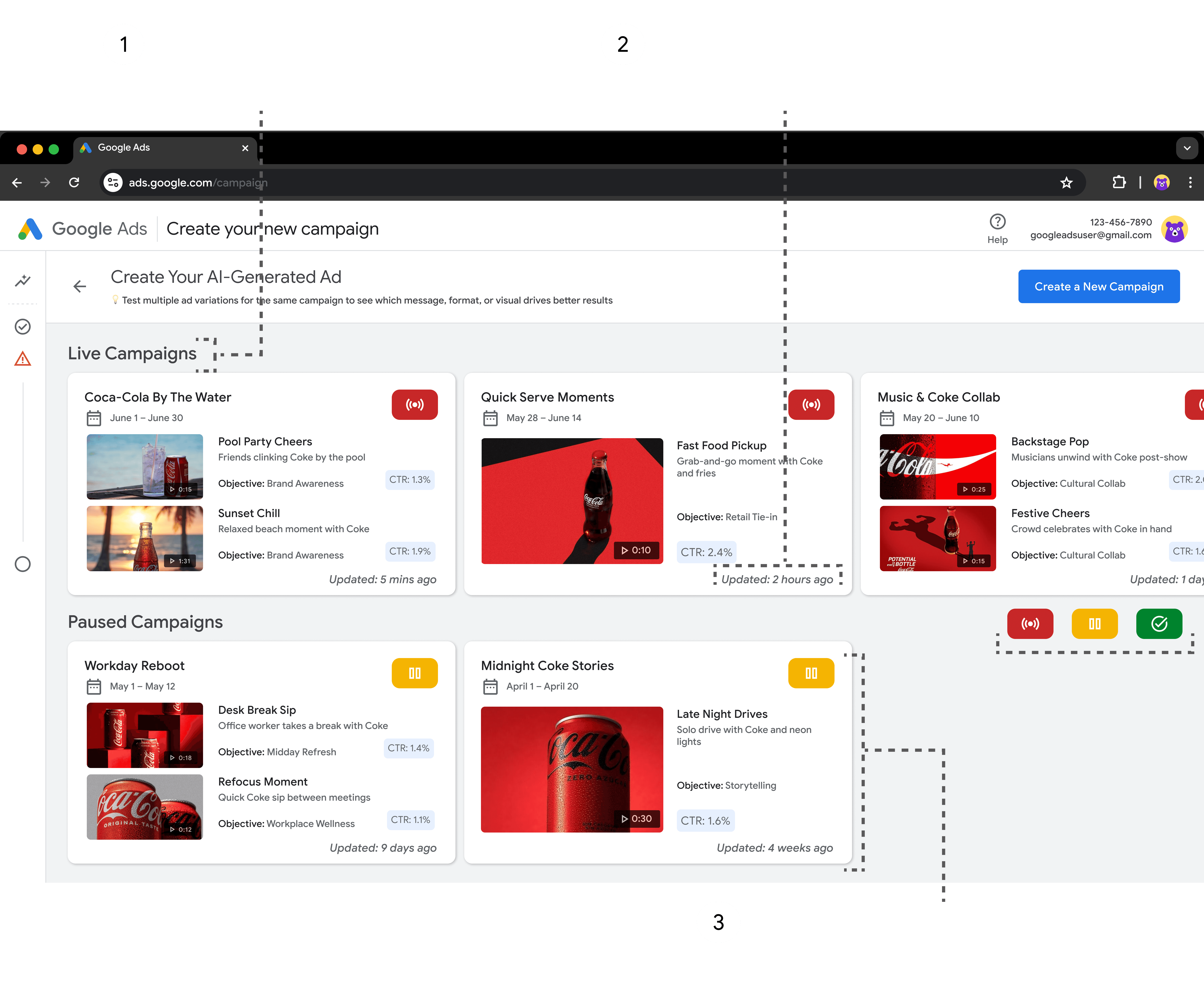Reload the page with the refresh button
This screenshot has height=1007, width=1204.
click(x=74, y=183)
